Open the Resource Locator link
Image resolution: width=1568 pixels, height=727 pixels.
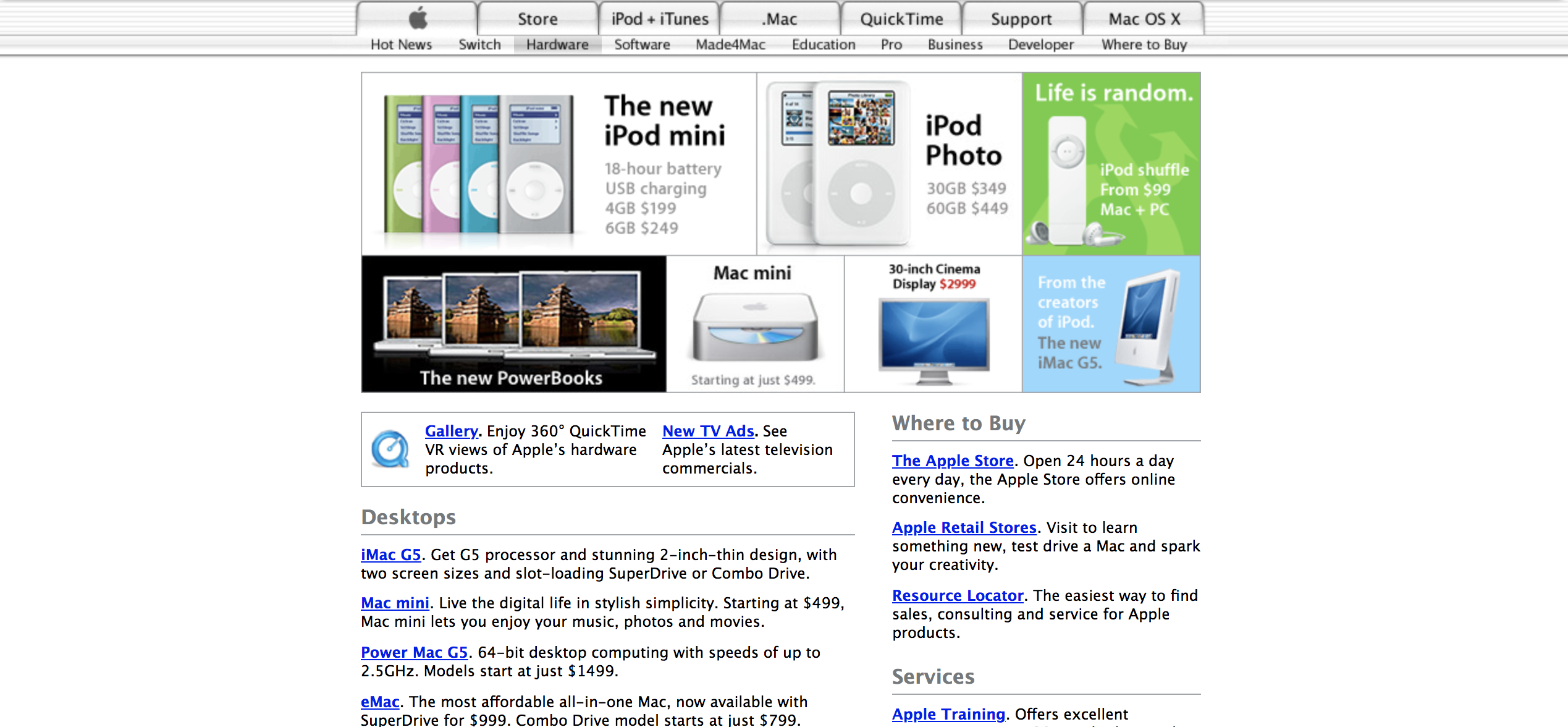point(958,595)
